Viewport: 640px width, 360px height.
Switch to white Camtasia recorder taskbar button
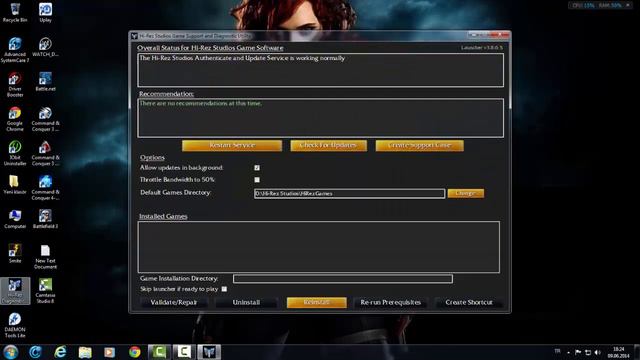coord(184,352)
